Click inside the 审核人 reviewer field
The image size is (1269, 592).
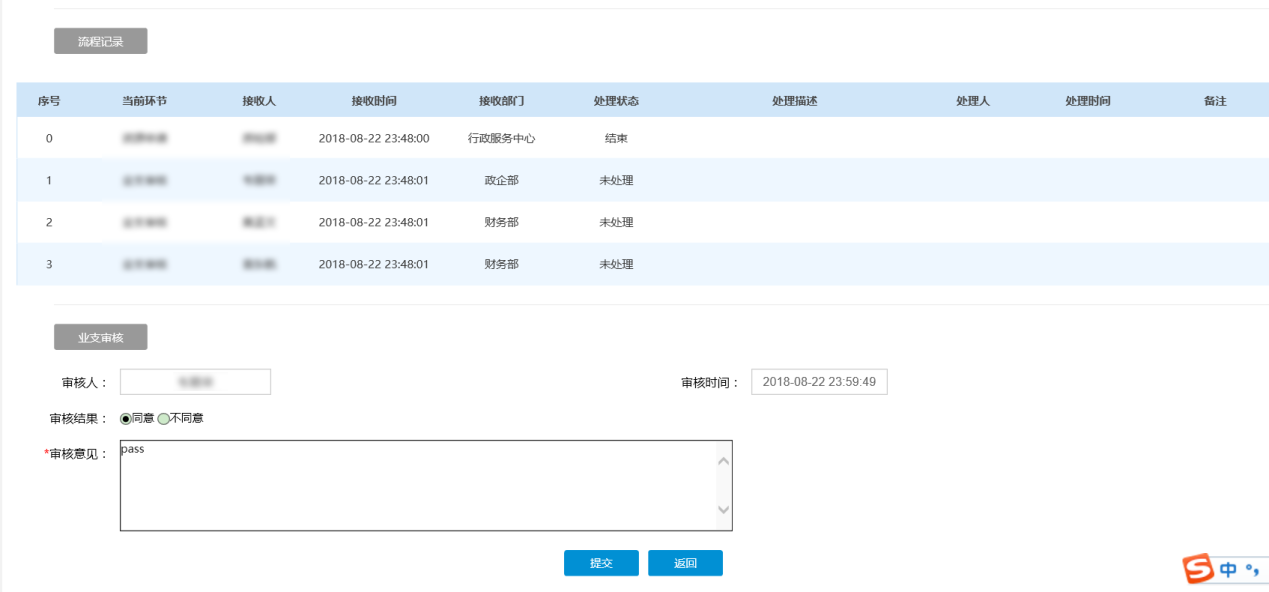point(194,381)
